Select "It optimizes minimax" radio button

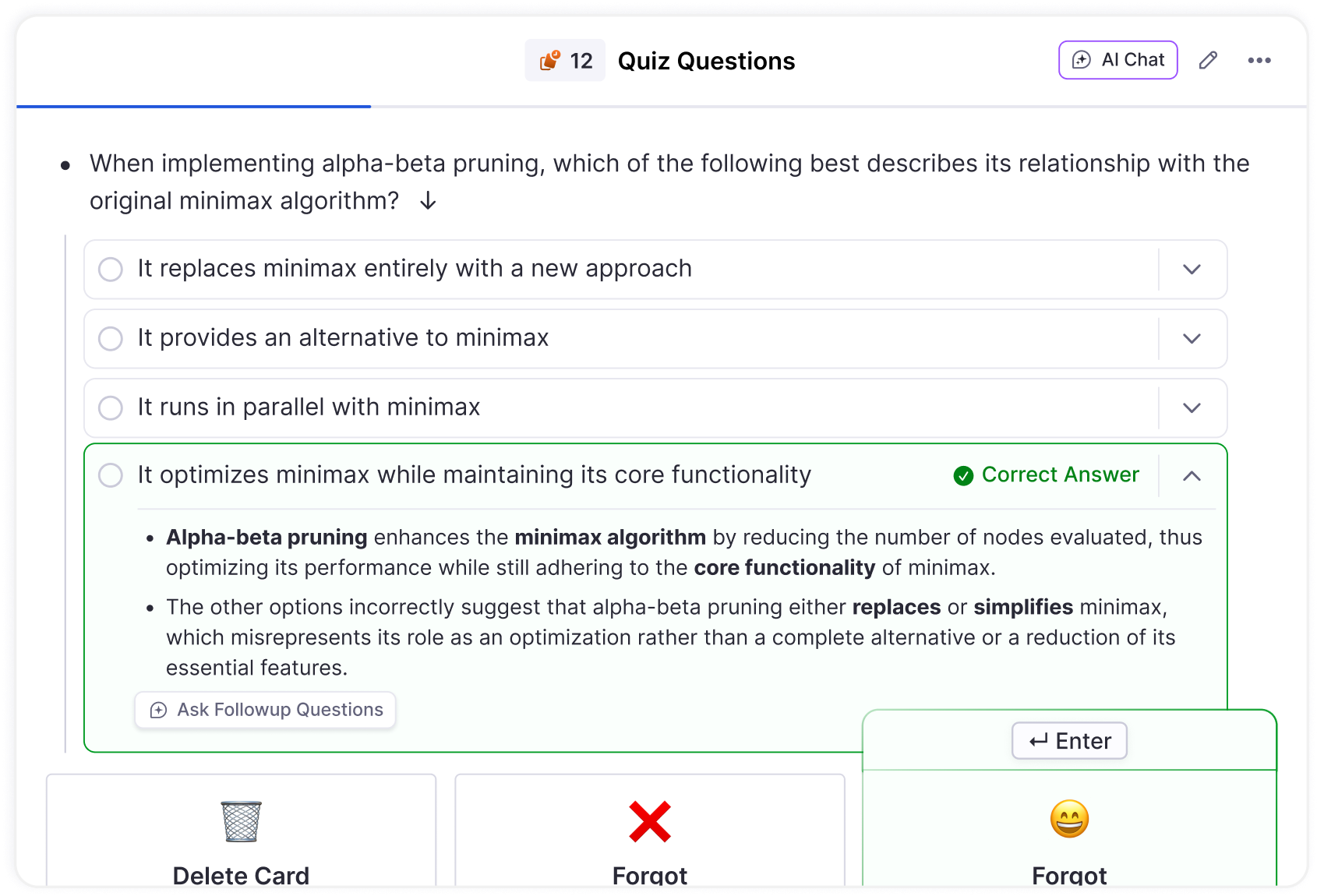pos(111,475)
